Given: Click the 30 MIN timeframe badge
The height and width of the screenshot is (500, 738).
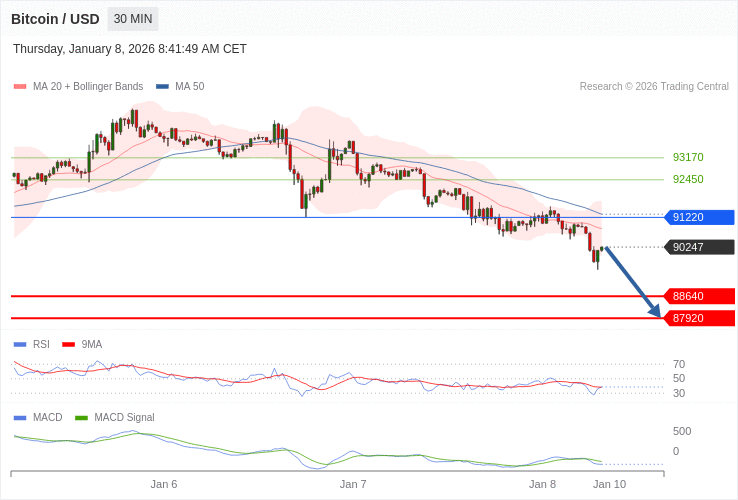Looking at the screenshot, I should coord(133,19).
